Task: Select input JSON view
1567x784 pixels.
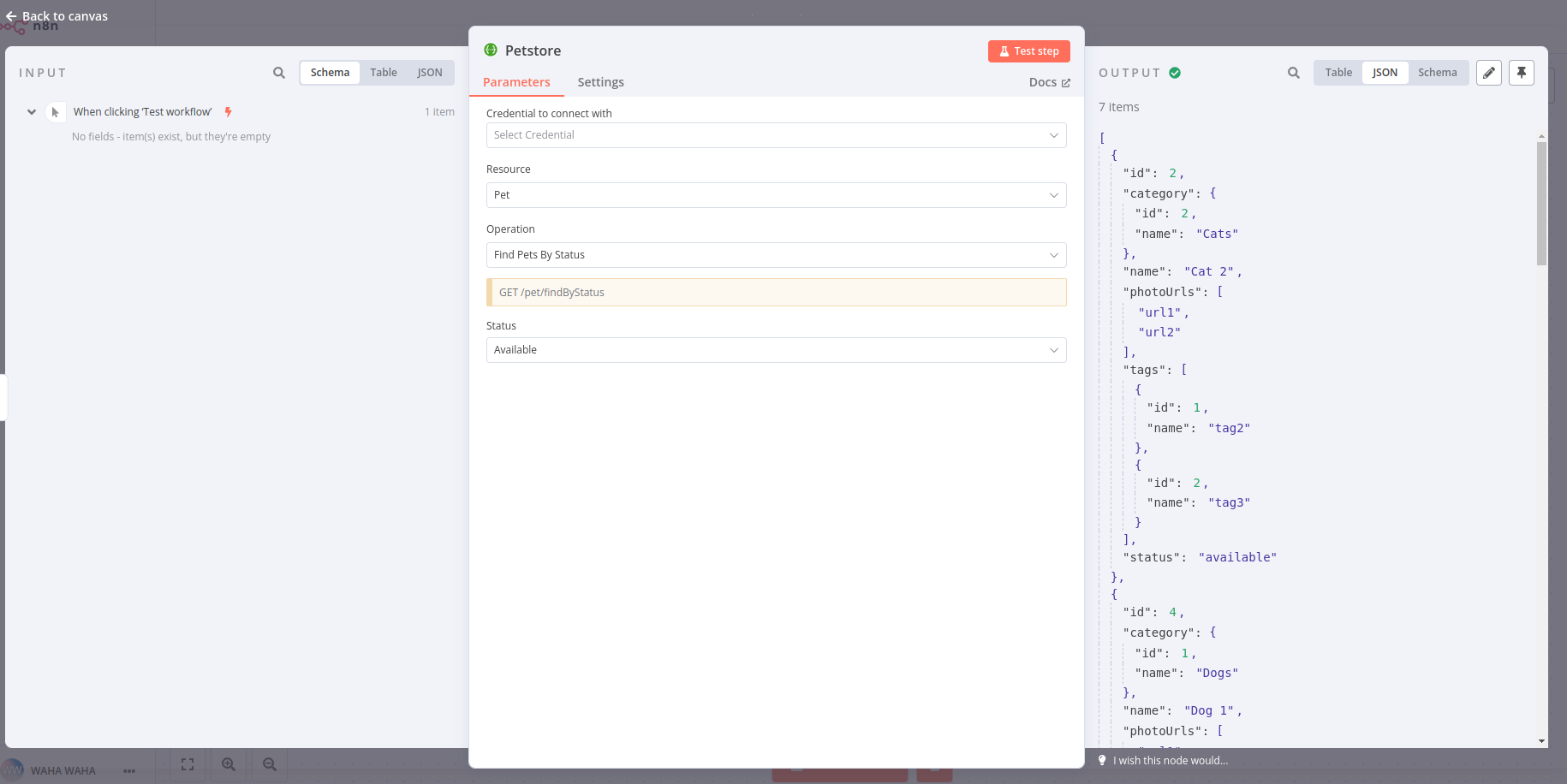Action: [x=430, y=73]
